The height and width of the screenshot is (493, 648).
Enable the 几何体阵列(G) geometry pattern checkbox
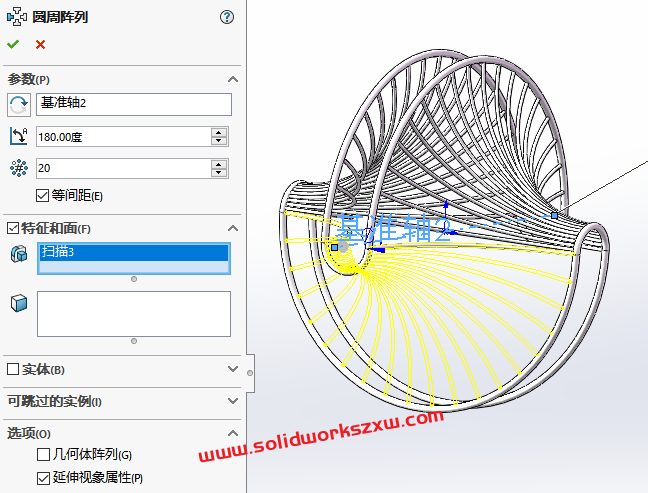tap(43, 455)
